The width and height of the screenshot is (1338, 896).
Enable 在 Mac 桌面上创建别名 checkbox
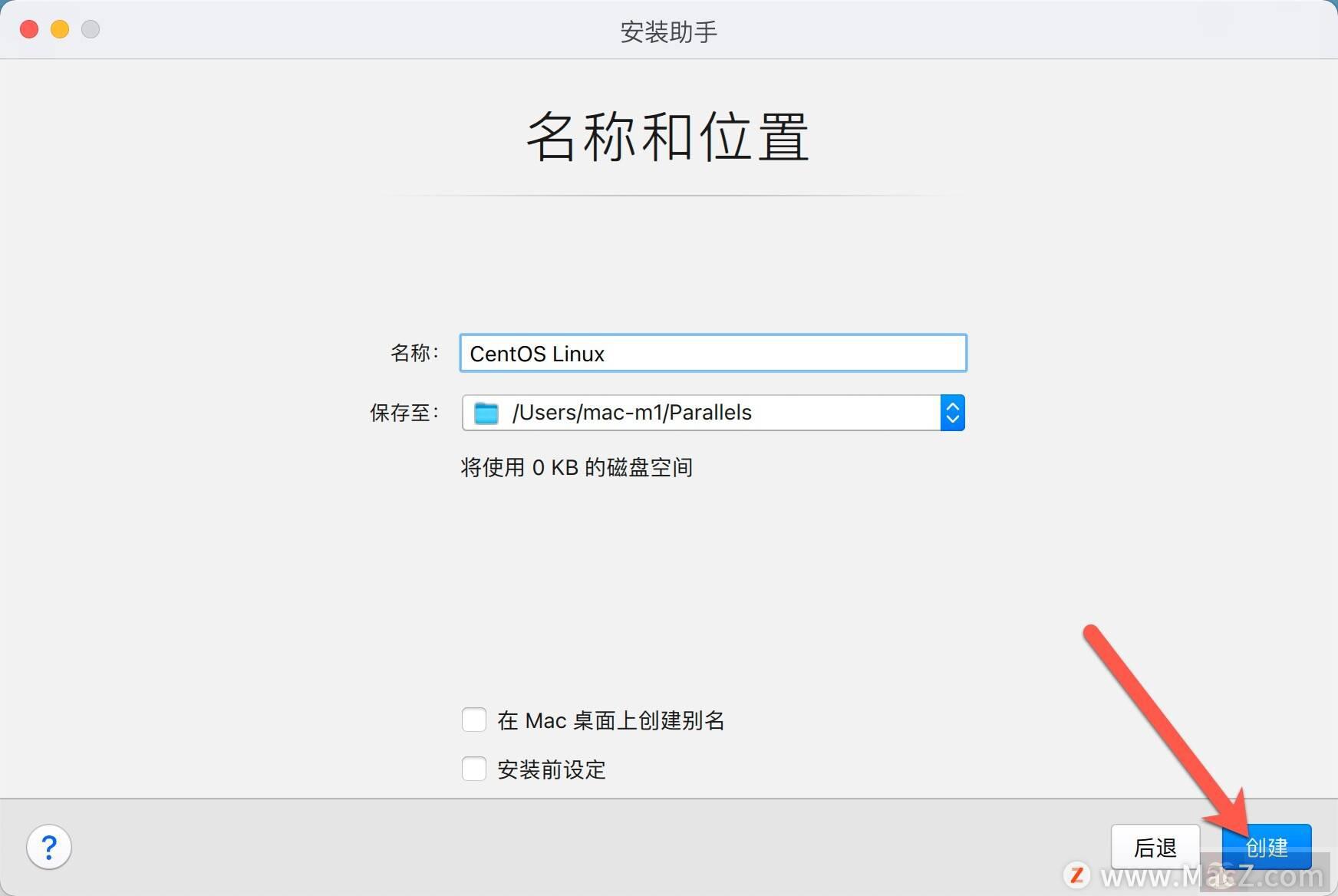coord(474,720)
